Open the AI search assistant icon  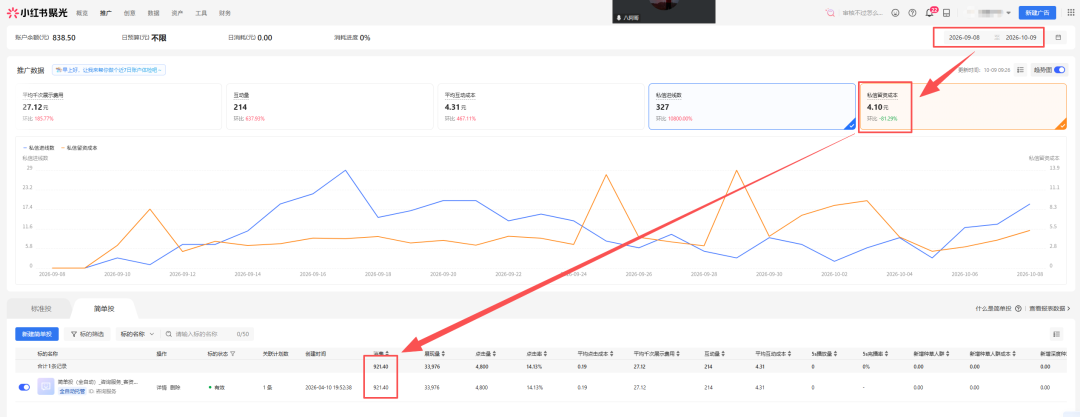click(829, 12)
